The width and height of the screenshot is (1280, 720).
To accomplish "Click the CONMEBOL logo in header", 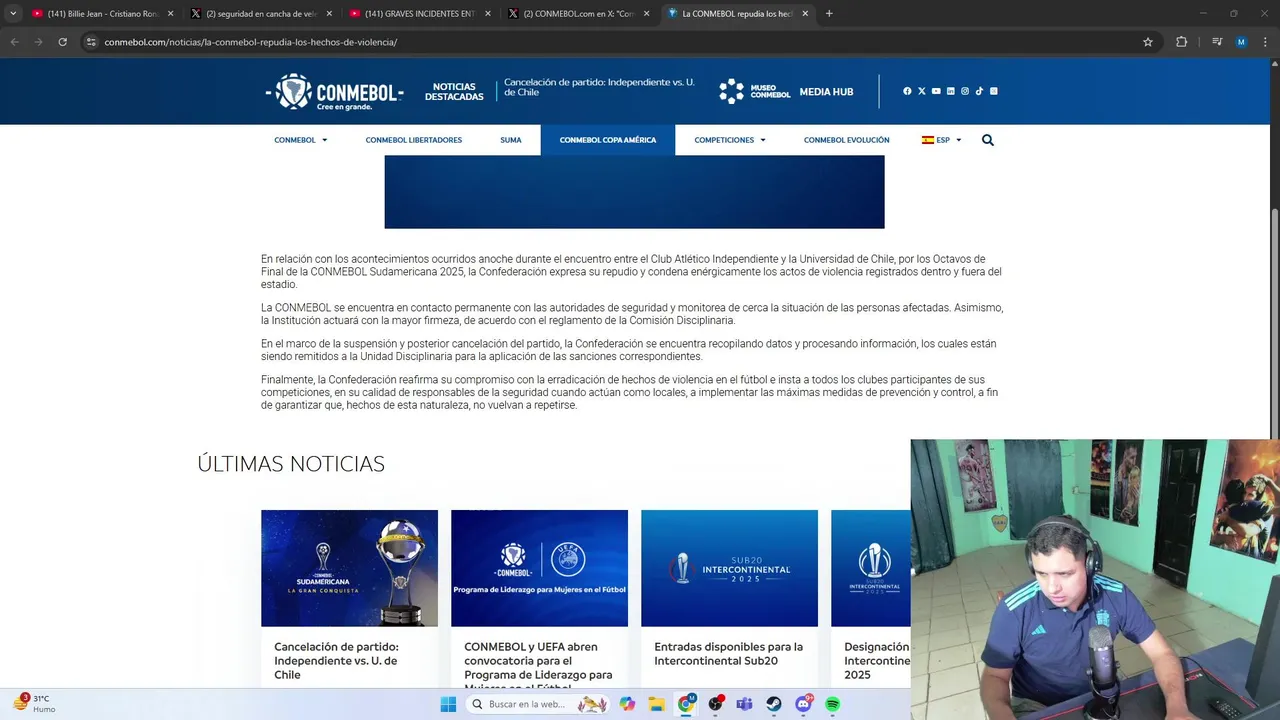I will [x=334, y=92].
